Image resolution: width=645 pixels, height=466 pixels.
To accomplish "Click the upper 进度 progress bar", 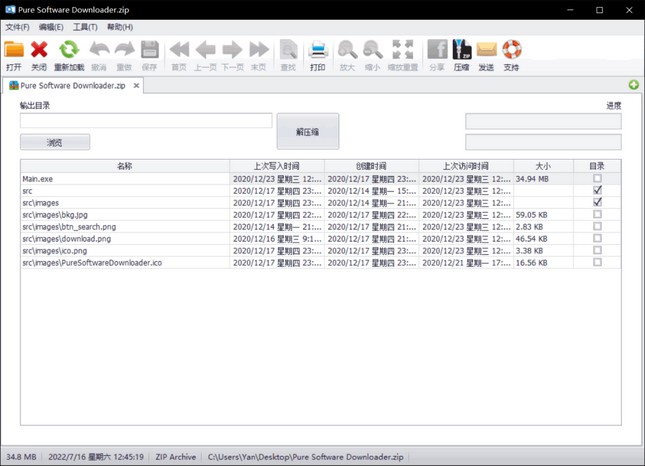I will [x=543, y=121].
